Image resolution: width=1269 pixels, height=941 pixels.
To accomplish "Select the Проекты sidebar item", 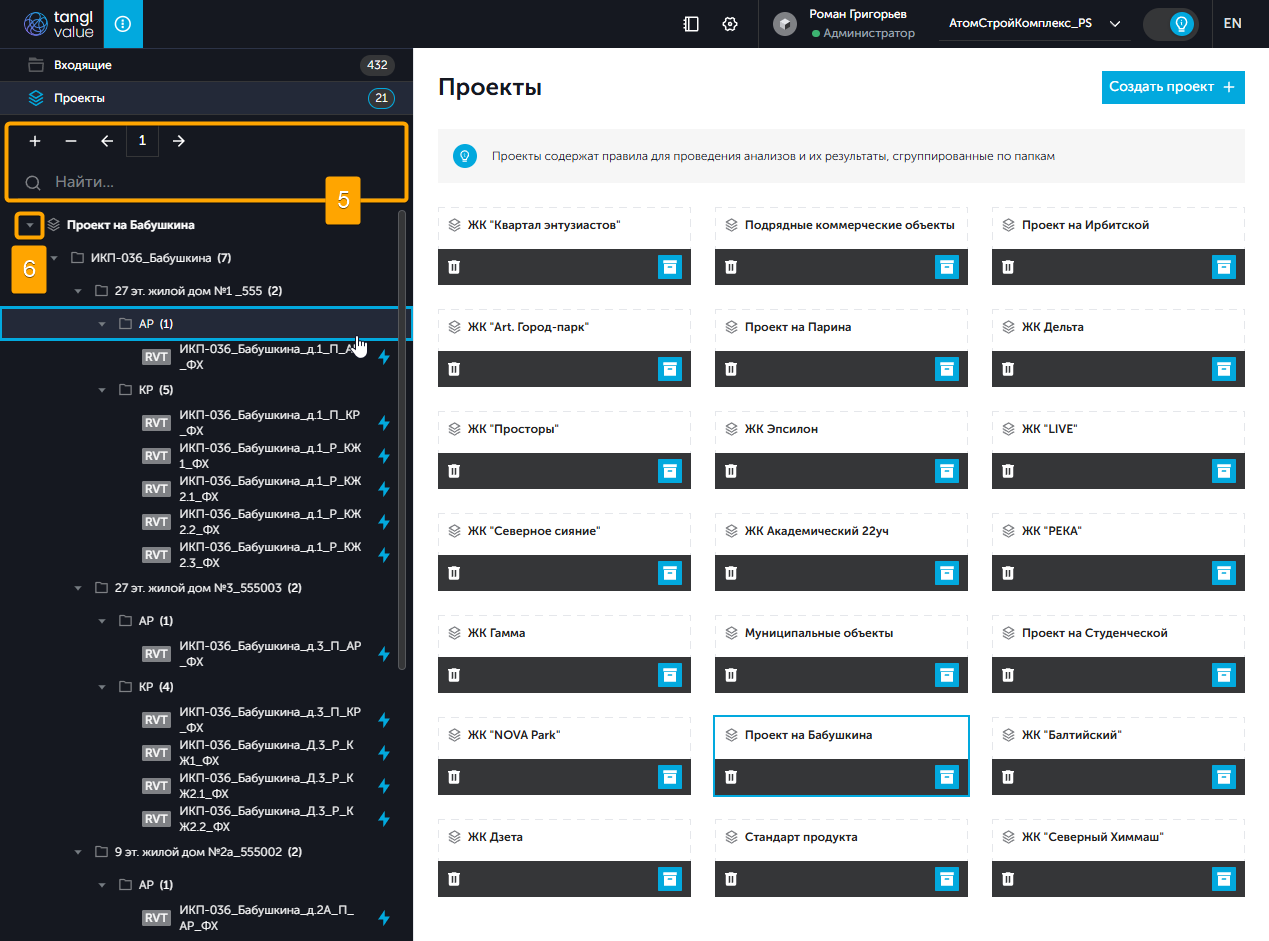I will [x=79, y=98].
